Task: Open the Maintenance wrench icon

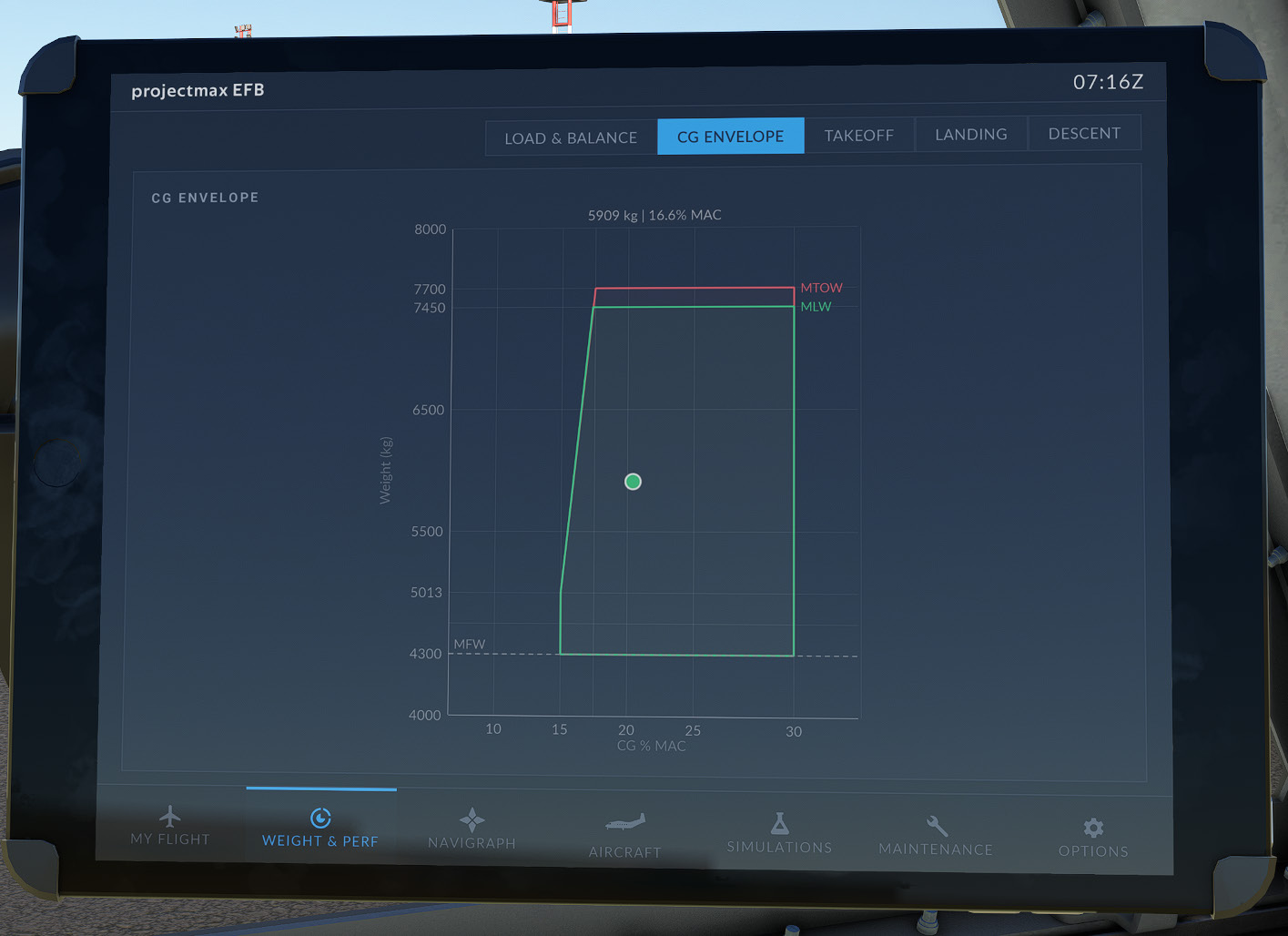Action: tap(937, 826)
